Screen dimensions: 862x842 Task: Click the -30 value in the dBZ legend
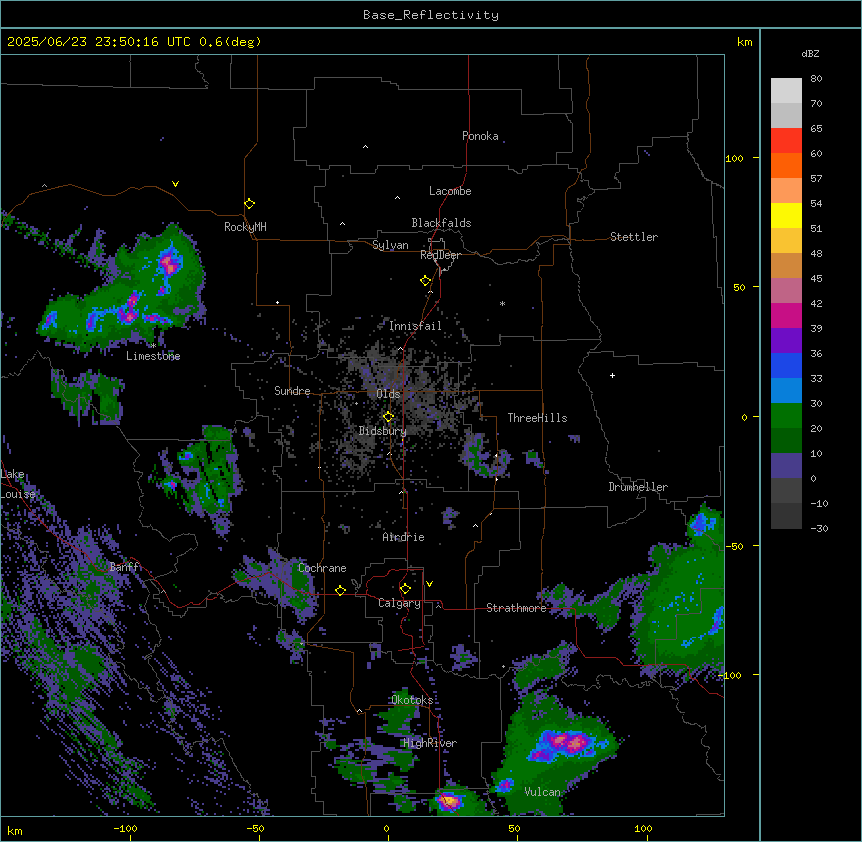(x=819, y=528)
